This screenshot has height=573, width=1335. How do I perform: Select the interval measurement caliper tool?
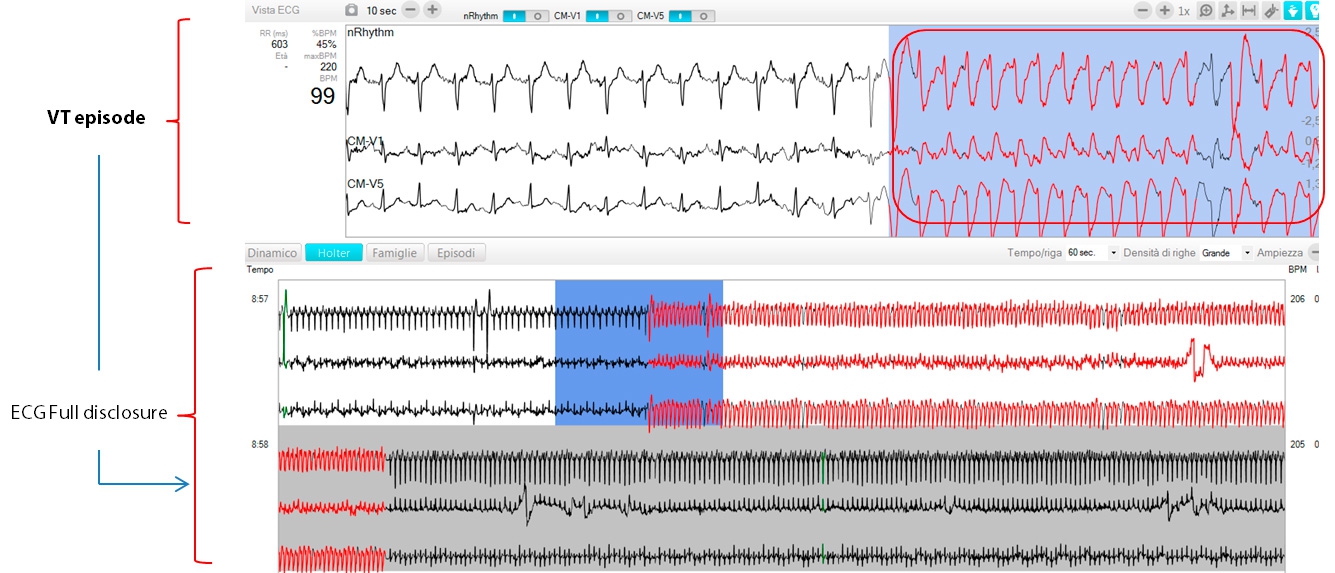1249,10
